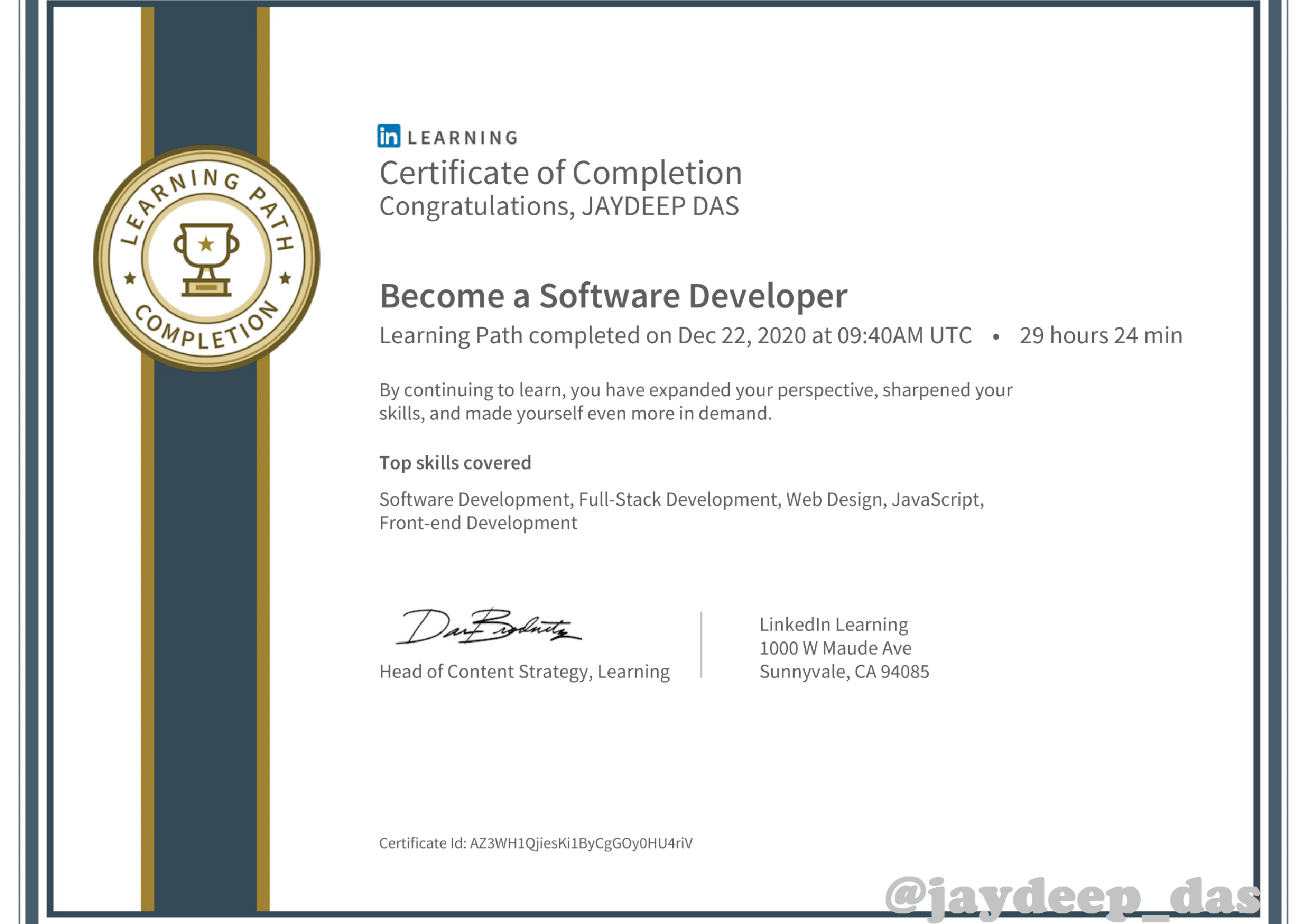Select the 'Certificate of Completion' heading

click(x=560, y=173)
